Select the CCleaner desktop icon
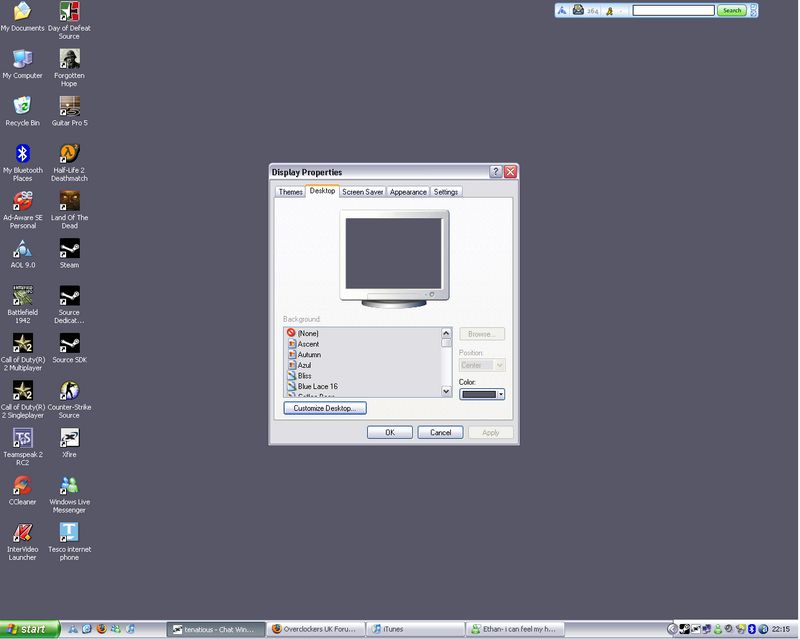 tap(22, 486)
